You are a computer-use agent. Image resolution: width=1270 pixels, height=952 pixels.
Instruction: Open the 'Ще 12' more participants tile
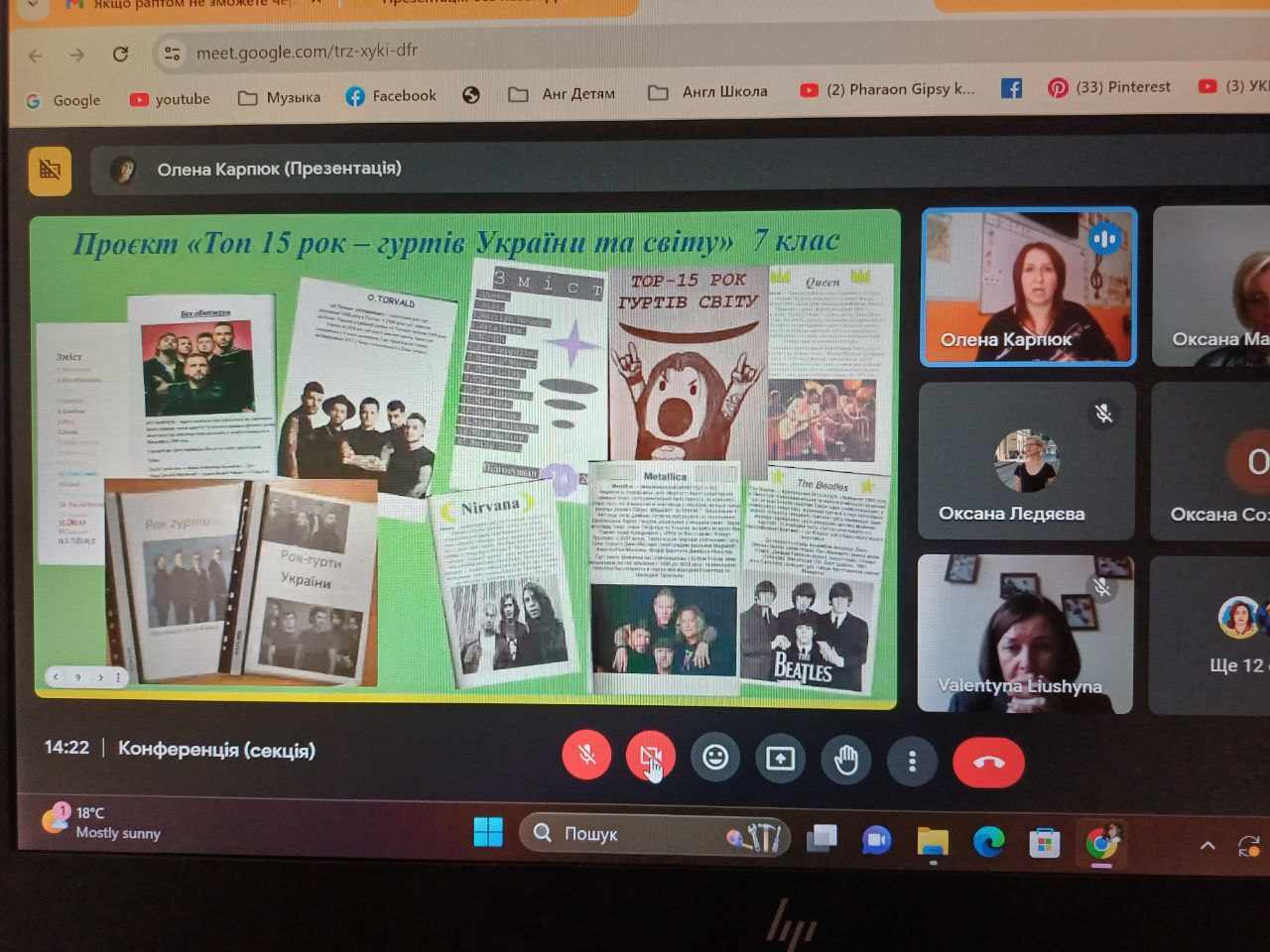[1209, 635]
